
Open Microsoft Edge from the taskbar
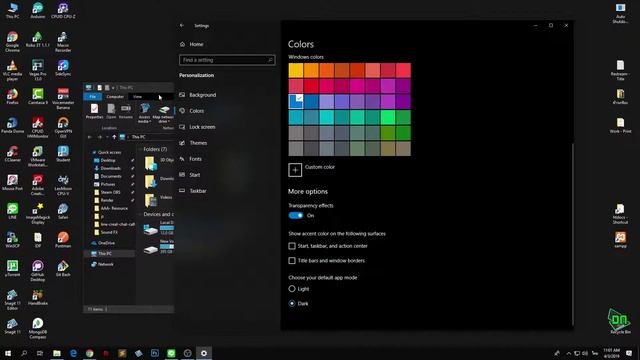73,353
